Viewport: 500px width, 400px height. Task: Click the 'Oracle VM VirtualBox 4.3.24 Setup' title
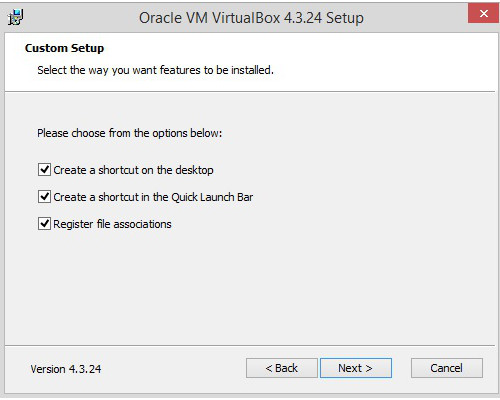tap(251, 18)
